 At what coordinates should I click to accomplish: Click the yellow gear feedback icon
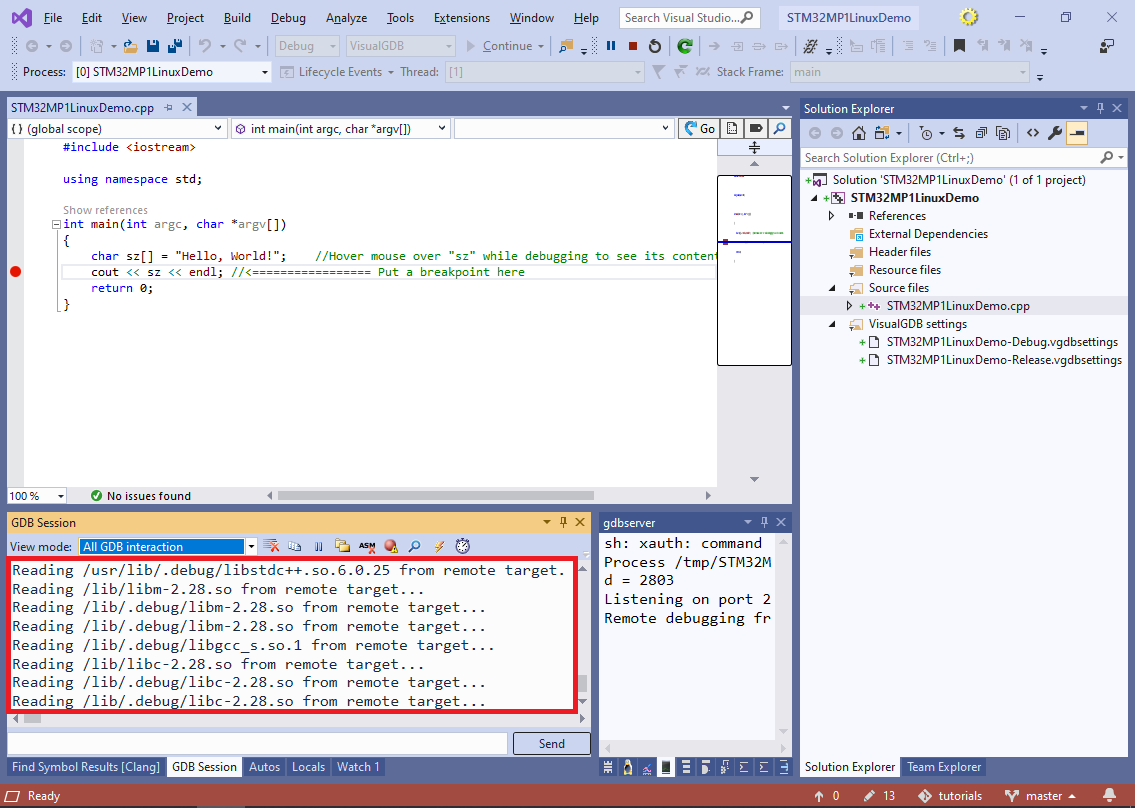pos(969,17)
